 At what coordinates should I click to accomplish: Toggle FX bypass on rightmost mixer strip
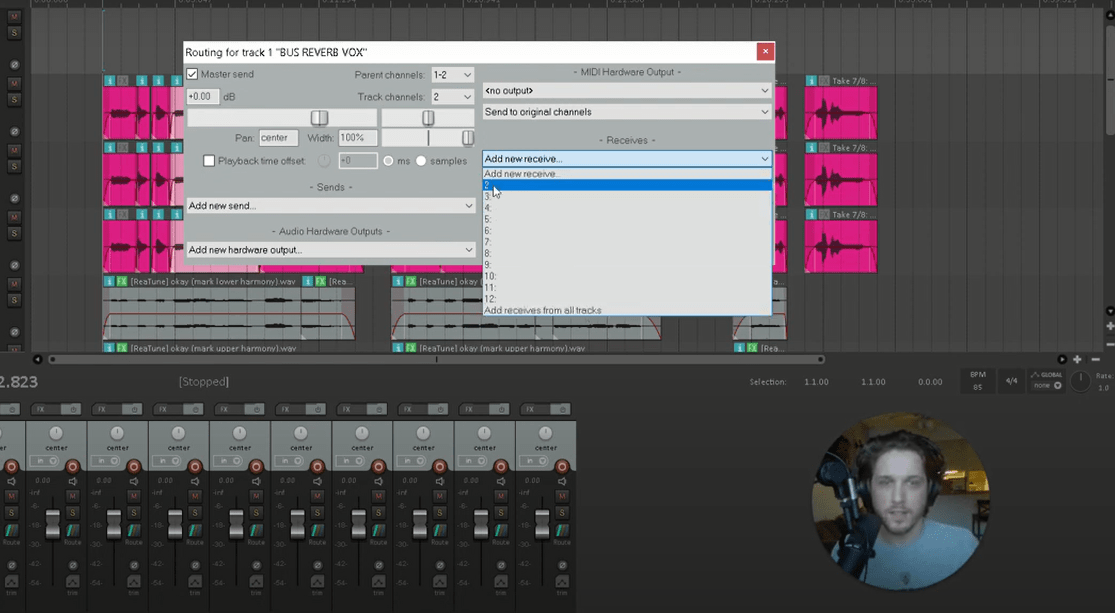point(561,410)
